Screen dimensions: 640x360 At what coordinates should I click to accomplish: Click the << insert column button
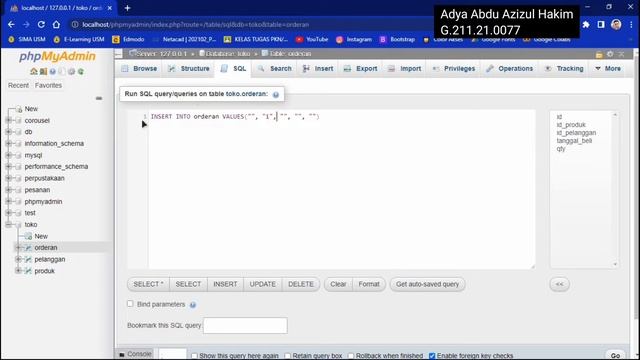[559, 284]
